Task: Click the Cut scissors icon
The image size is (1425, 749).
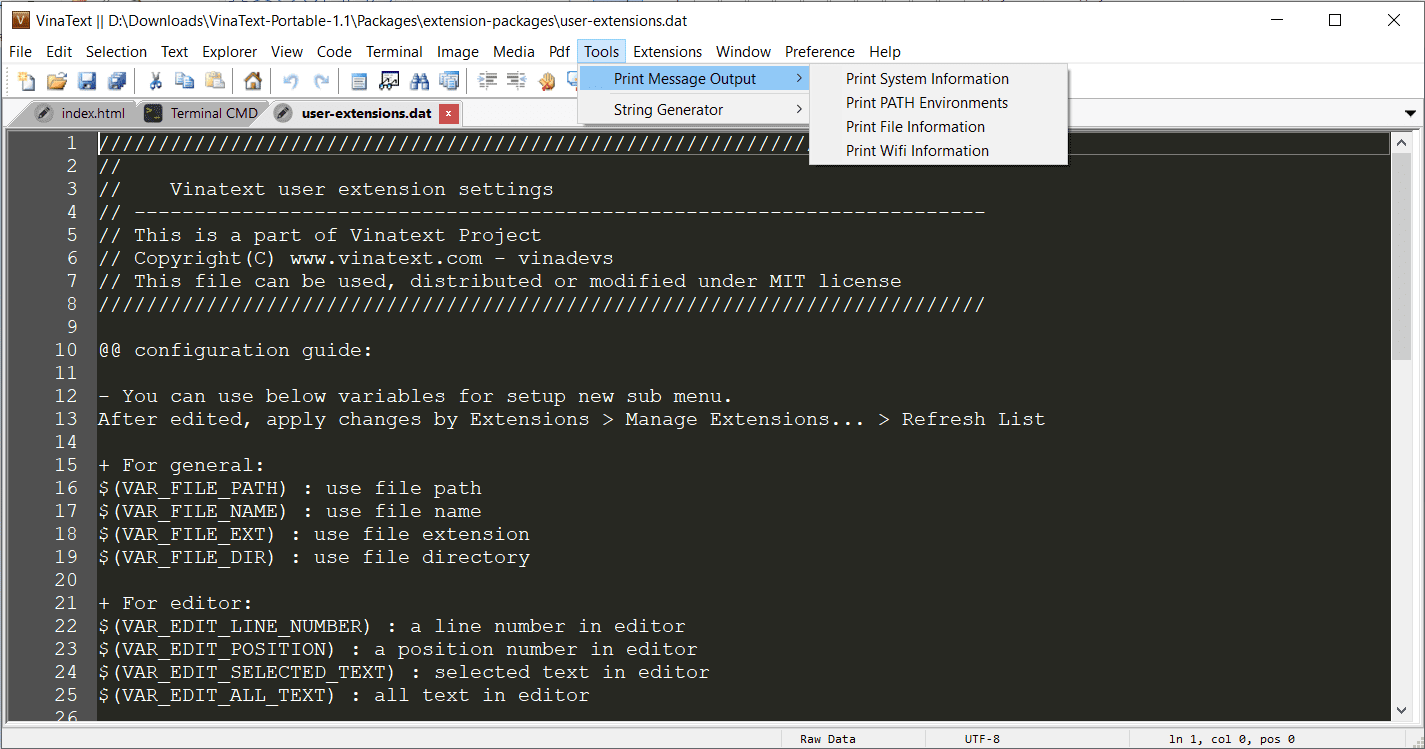Action: tap(155, 81)
